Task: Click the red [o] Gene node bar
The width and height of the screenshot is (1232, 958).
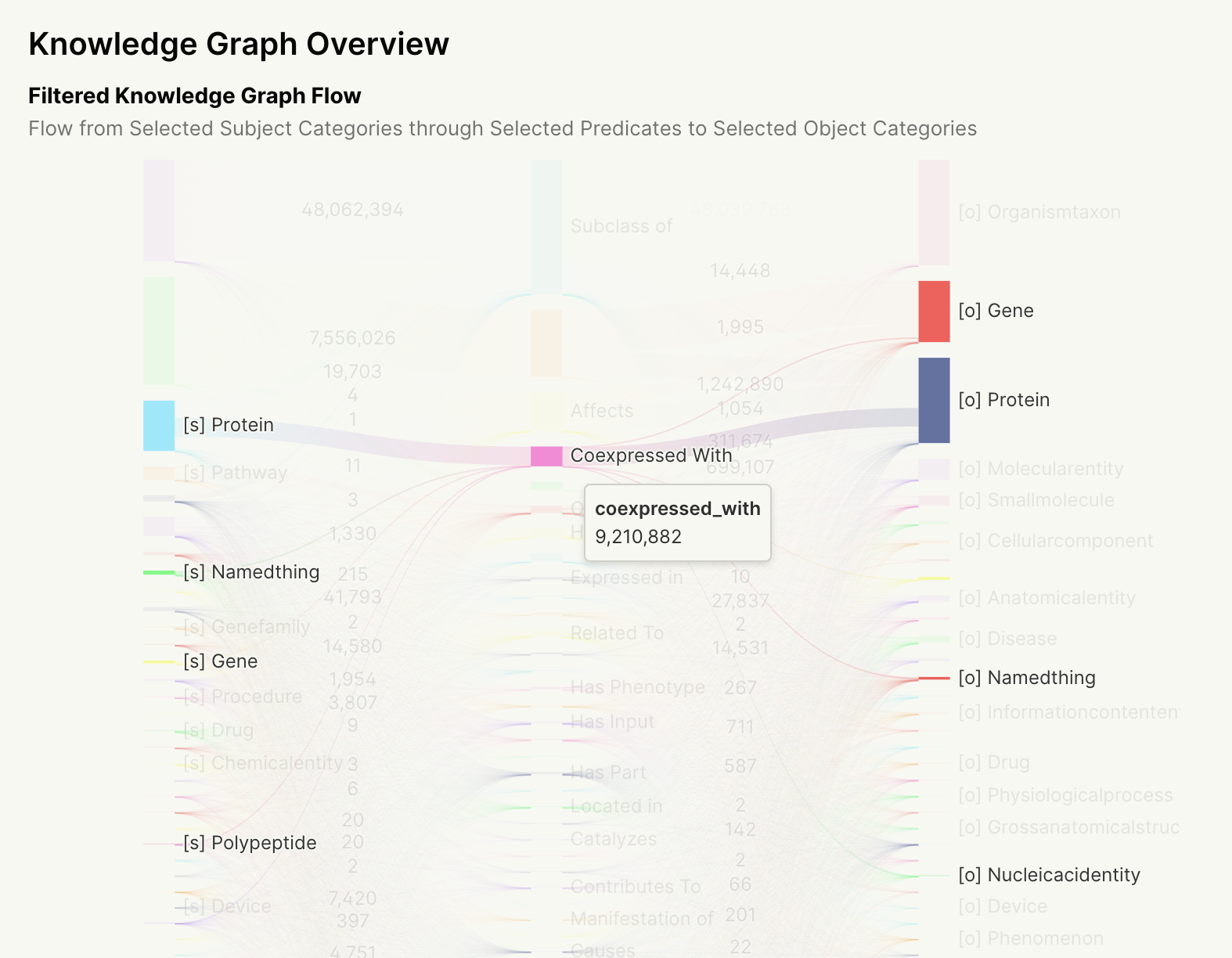Action: pos(934,312)
